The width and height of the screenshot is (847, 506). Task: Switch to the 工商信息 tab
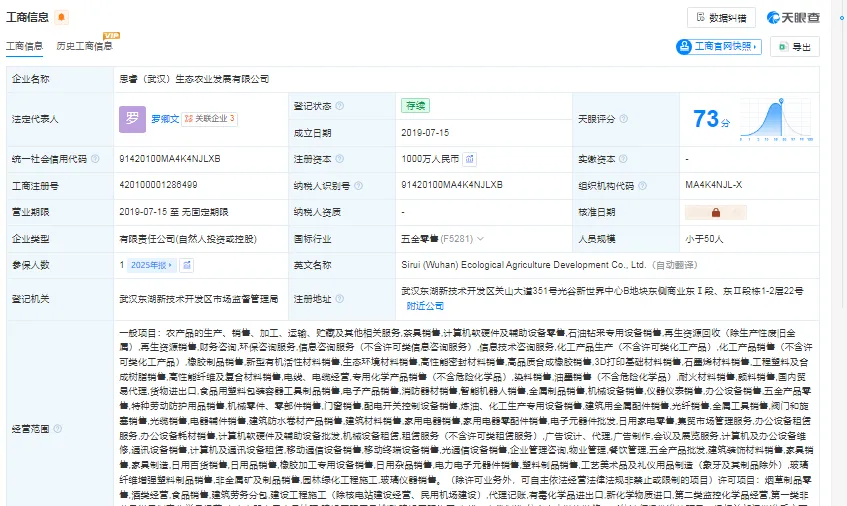point(24,46)
